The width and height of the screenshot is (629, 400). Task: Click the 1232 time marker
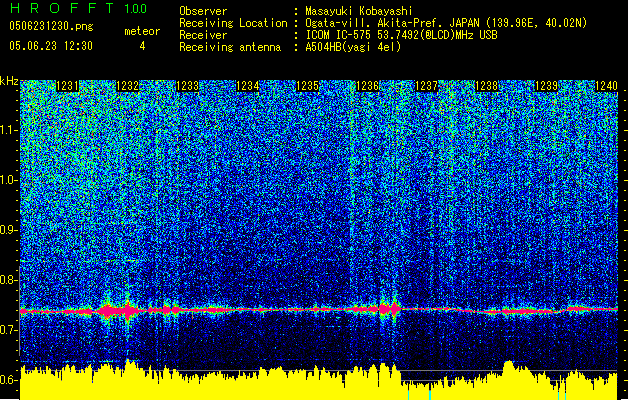click(x=127, y=86)
